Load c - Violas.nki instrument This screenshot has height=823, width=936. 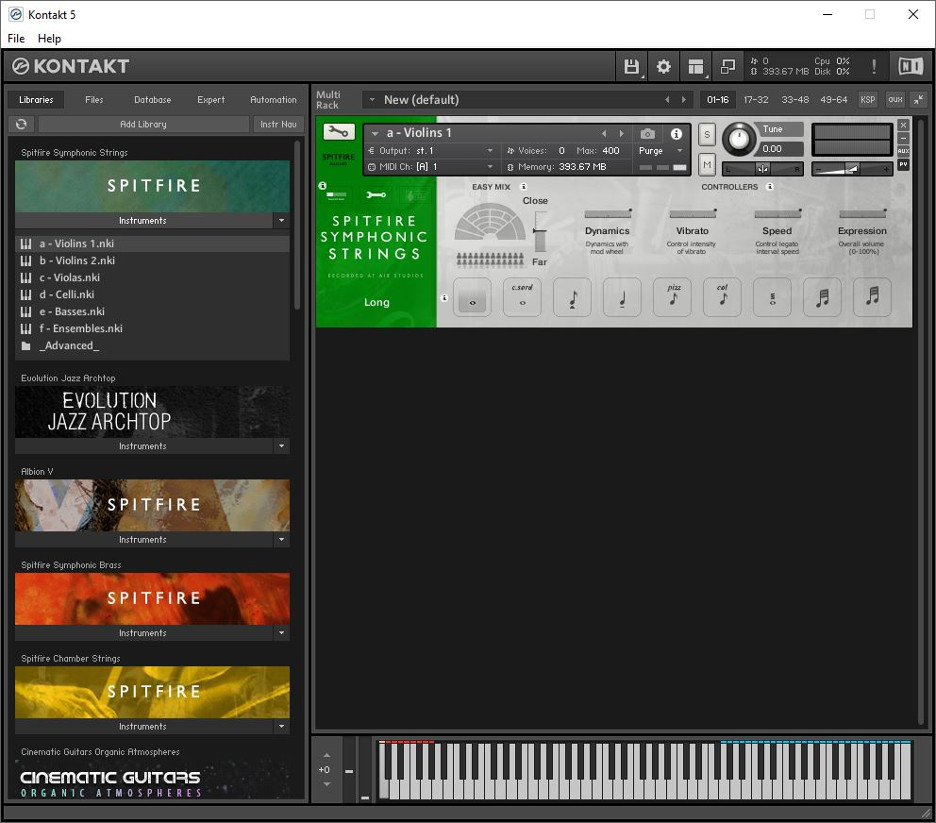click(152, 278)
